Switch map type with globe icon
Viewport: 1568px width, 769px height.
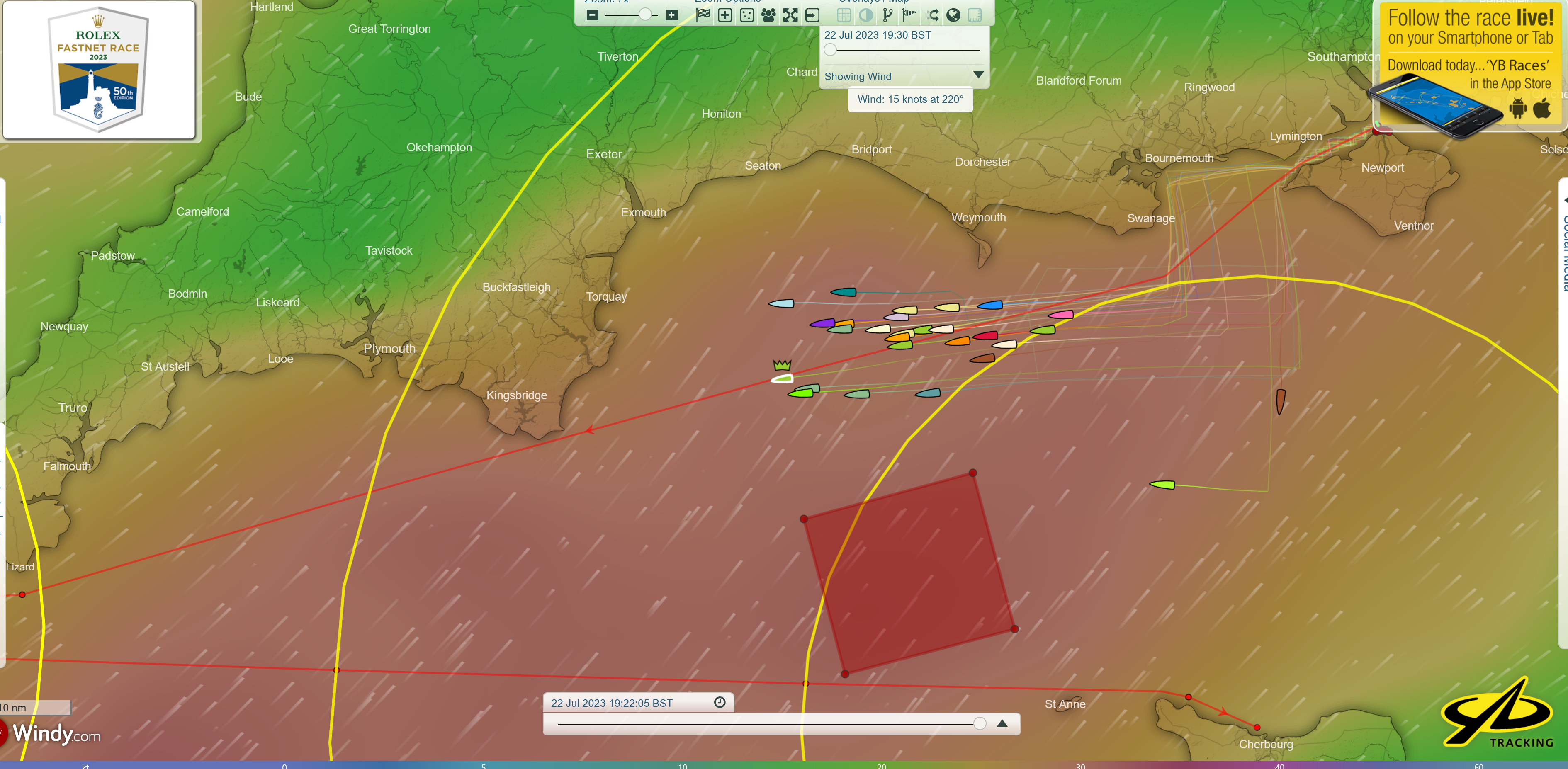[954, 15]
